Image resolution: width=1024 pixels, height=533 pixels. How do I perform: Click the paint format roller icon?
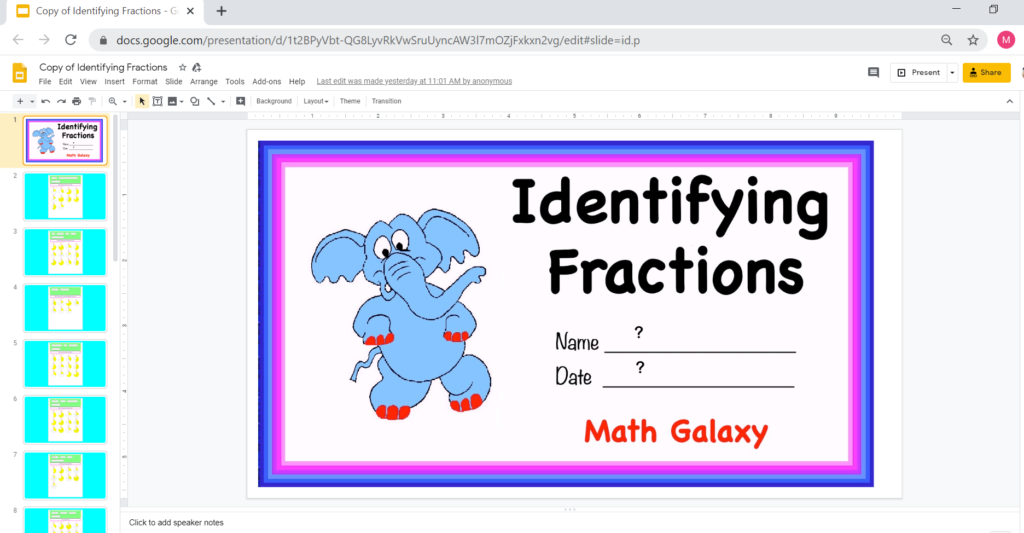[x=92, y=101]
